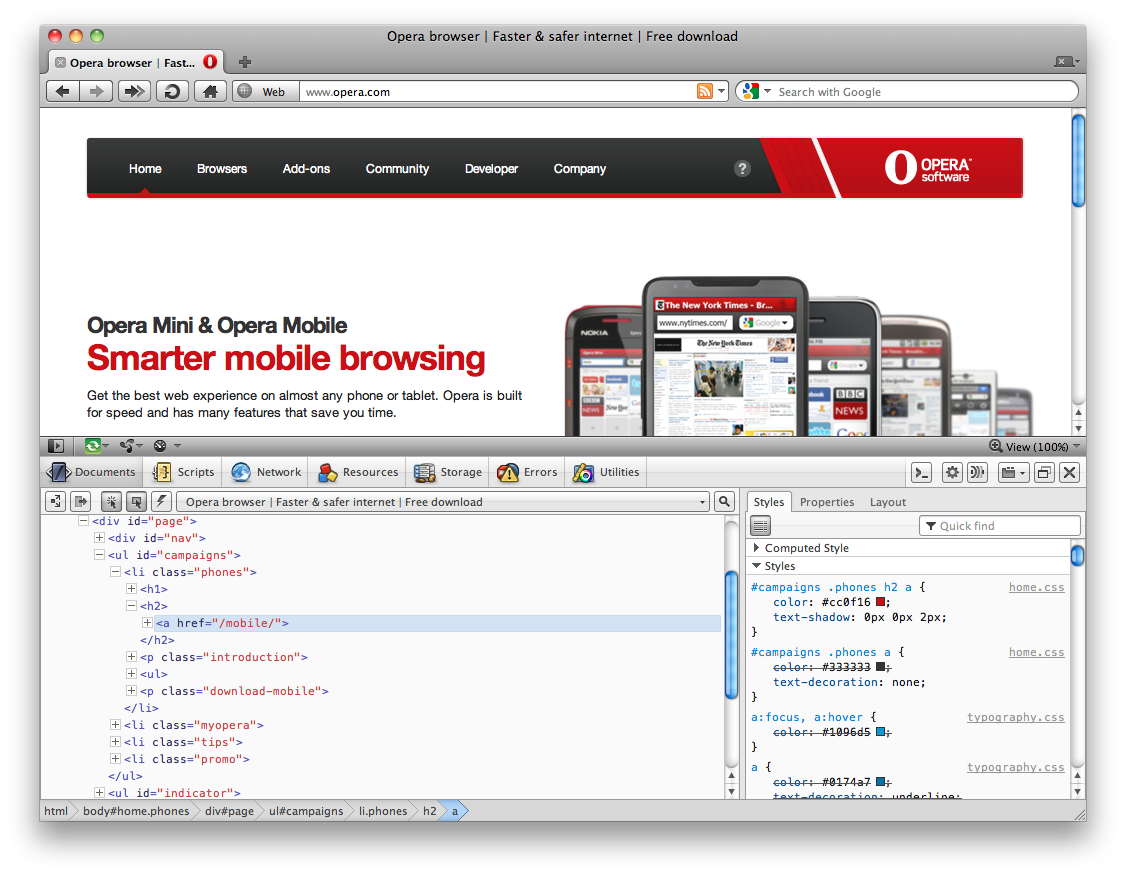Go to the browser home page

coord(209,92)
